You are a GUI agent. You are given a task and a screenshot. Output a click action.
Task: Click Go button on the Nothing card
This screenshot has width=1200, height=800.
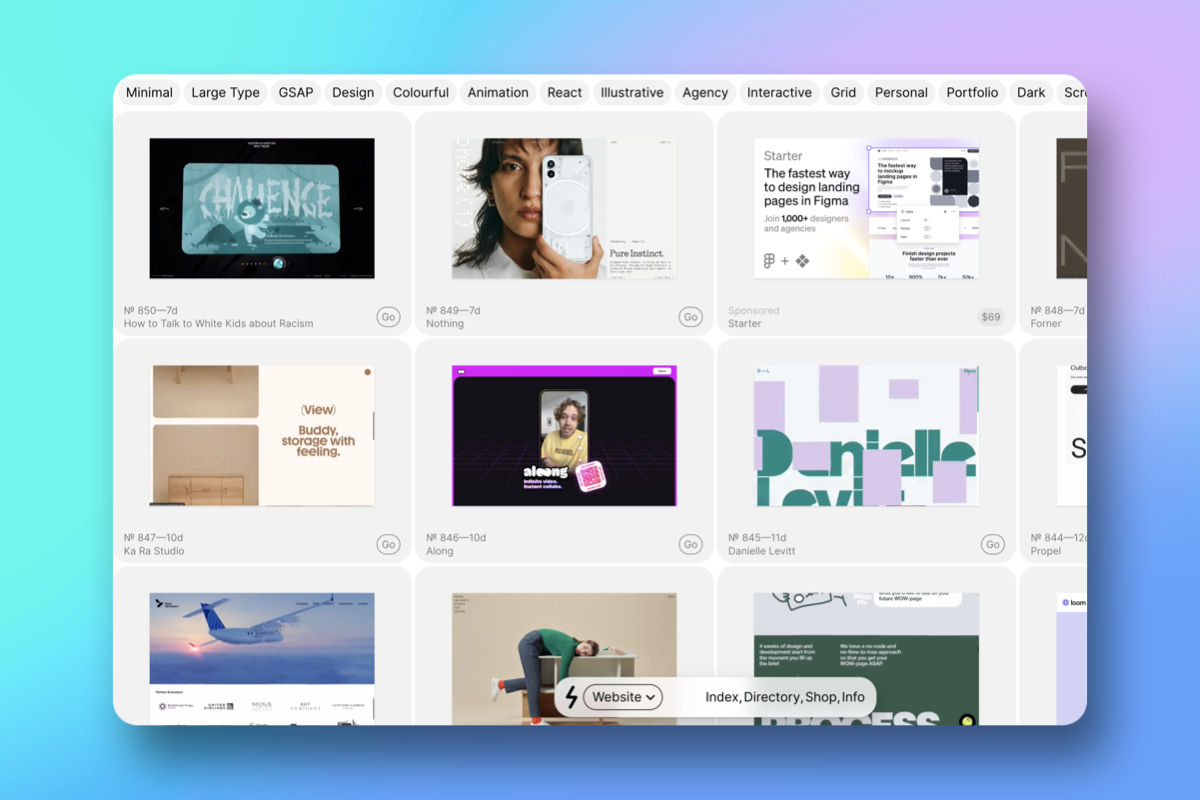coord(690,317)
